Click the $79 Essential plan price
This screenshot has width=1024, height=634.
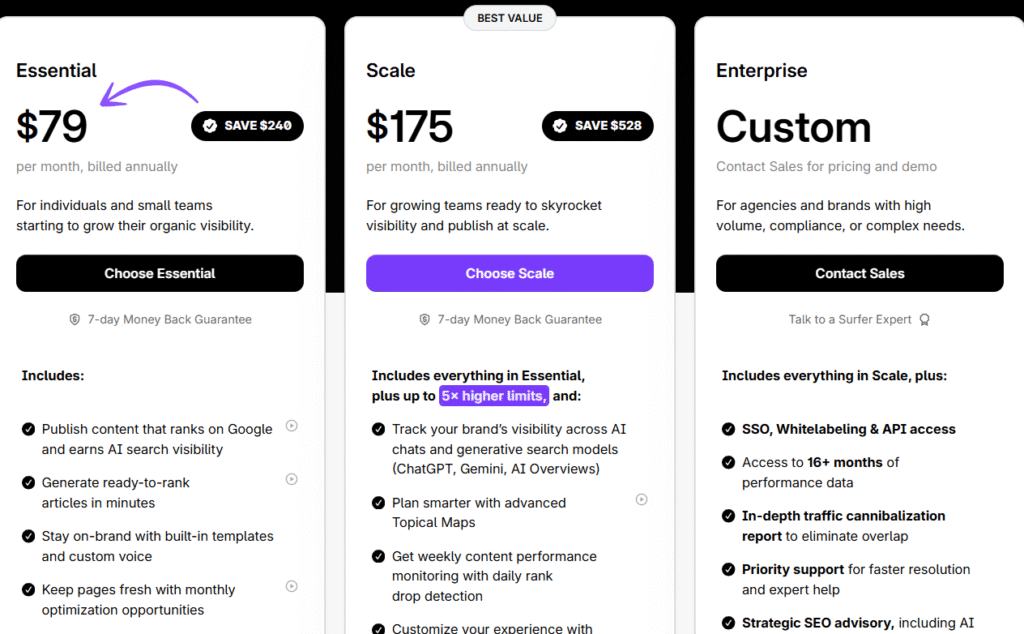click(52, 127)
